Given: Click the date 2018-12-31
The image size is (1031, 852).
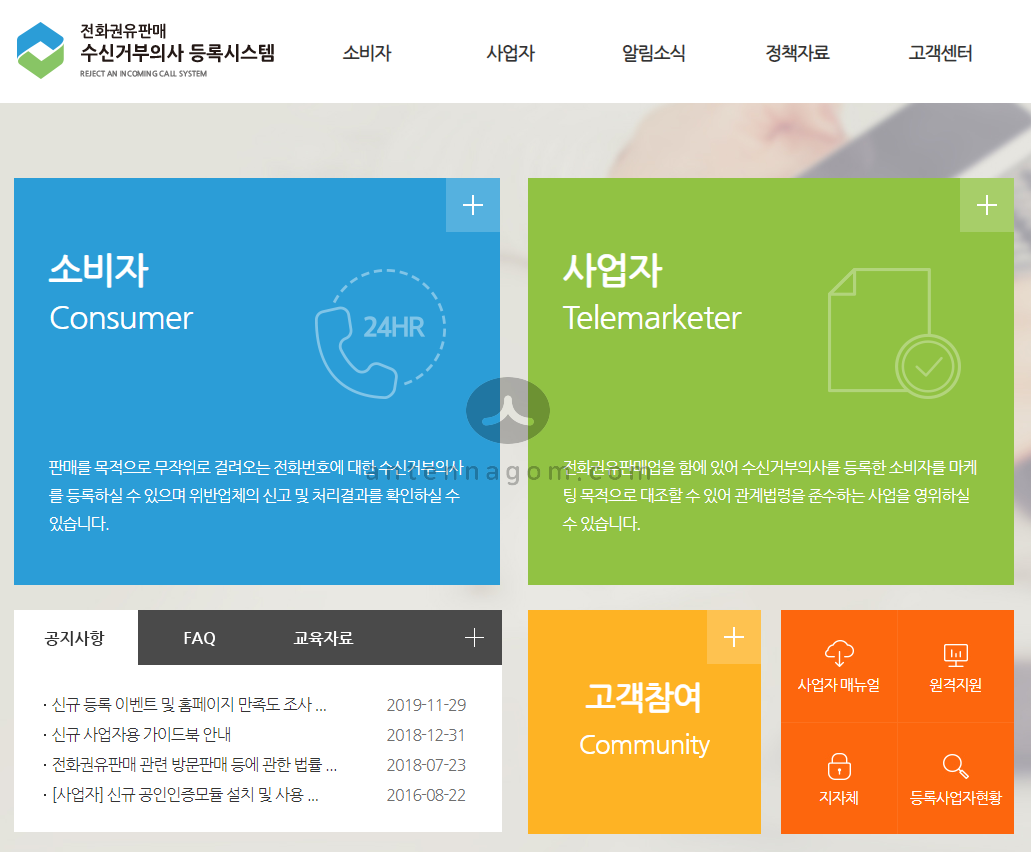Looking at the screenshot, I should (x=426, y=734).
